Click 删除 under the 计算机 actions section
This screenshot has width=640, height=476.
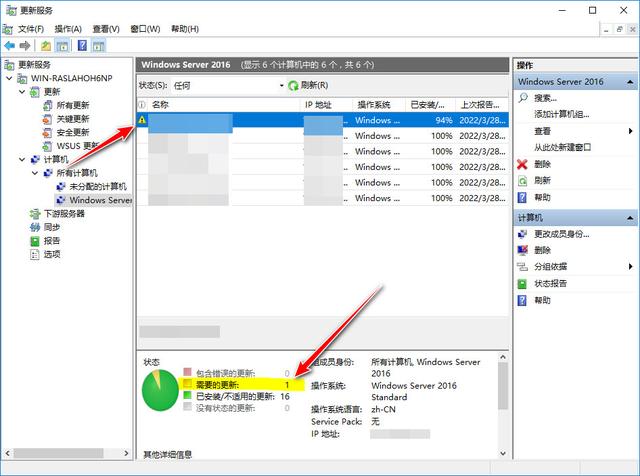[x=542, y=250]
